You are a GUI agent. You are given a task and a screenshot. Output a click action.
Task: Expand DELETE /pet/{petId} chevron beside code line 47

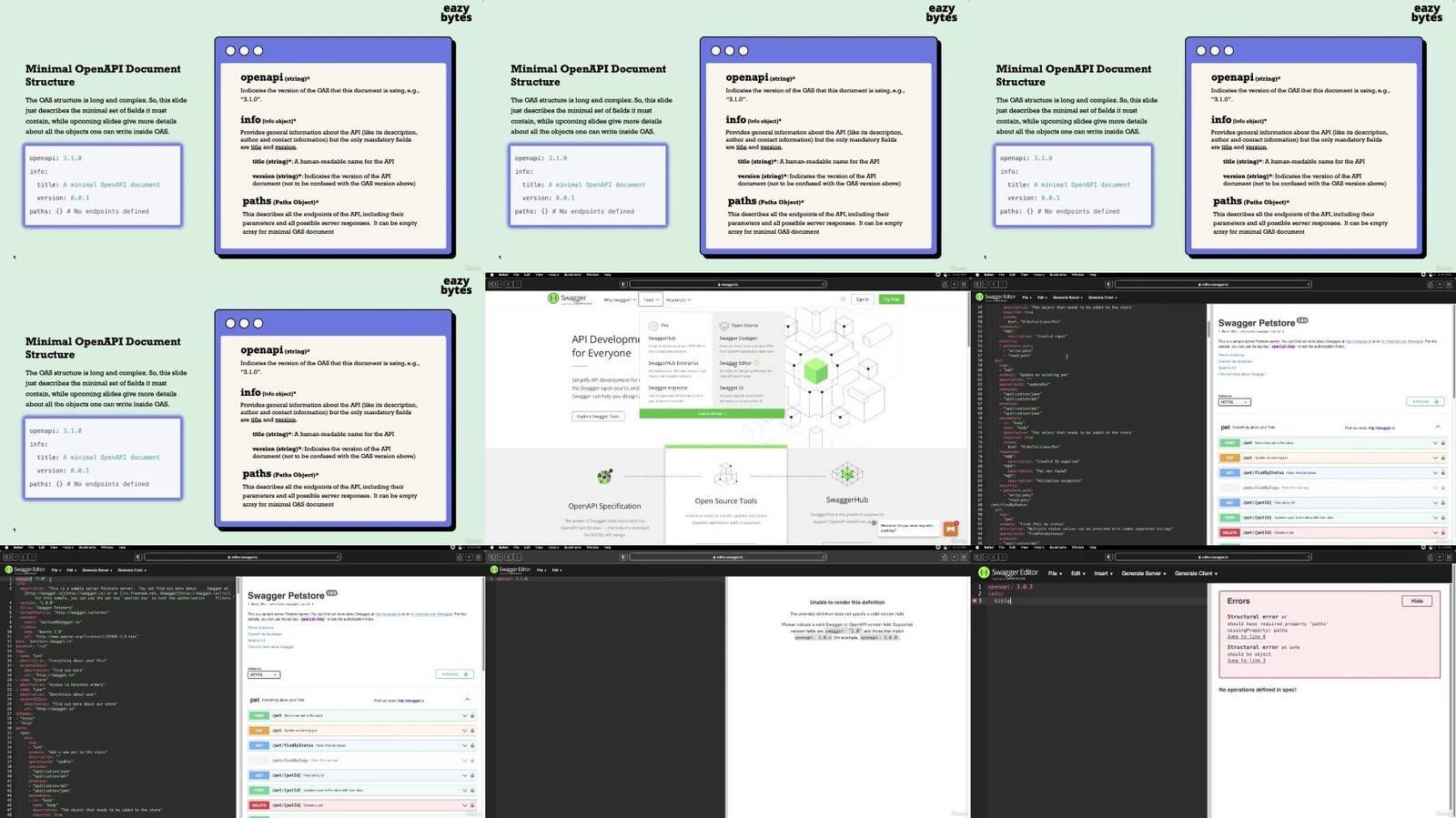(x=1435, y=532)
